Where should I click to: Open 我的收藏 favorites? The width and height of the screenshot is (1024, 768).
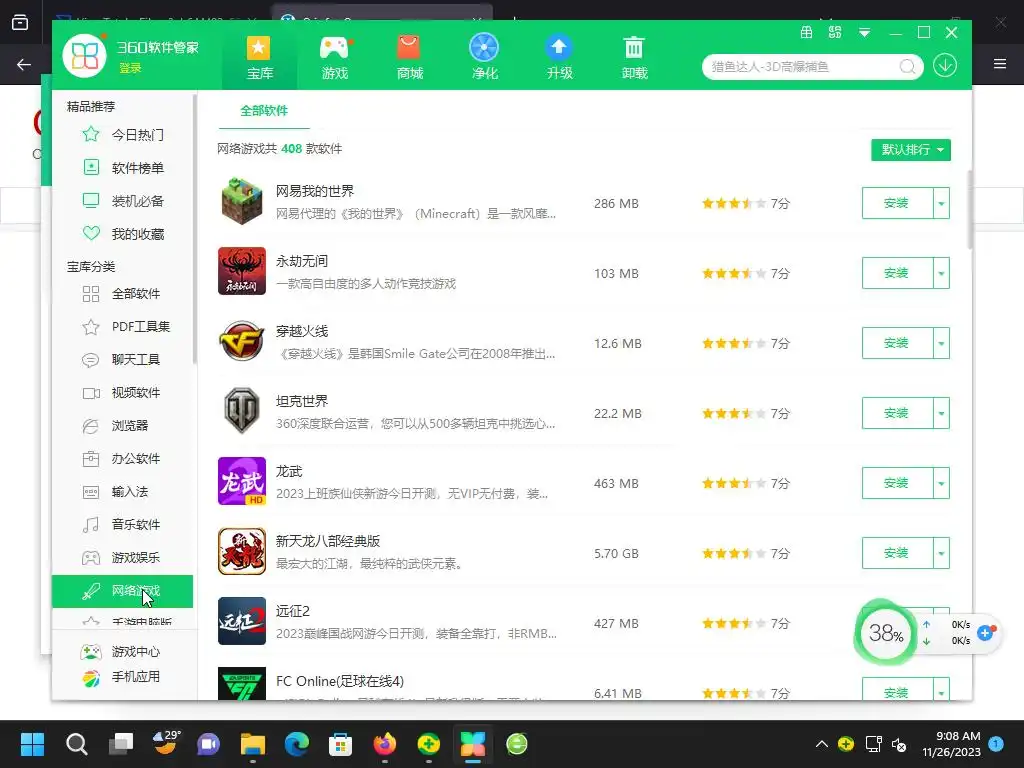pos(123,234)
